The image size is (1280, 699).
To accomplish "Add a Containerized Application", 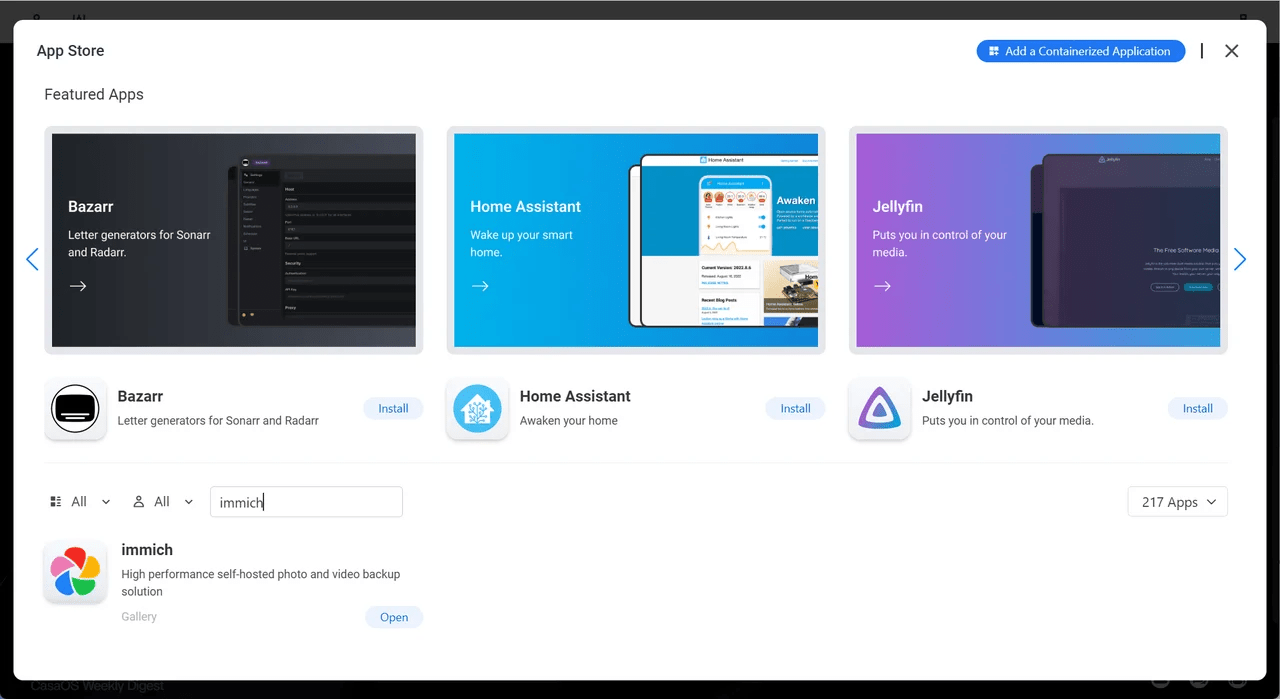I will tap(1080, 51).
